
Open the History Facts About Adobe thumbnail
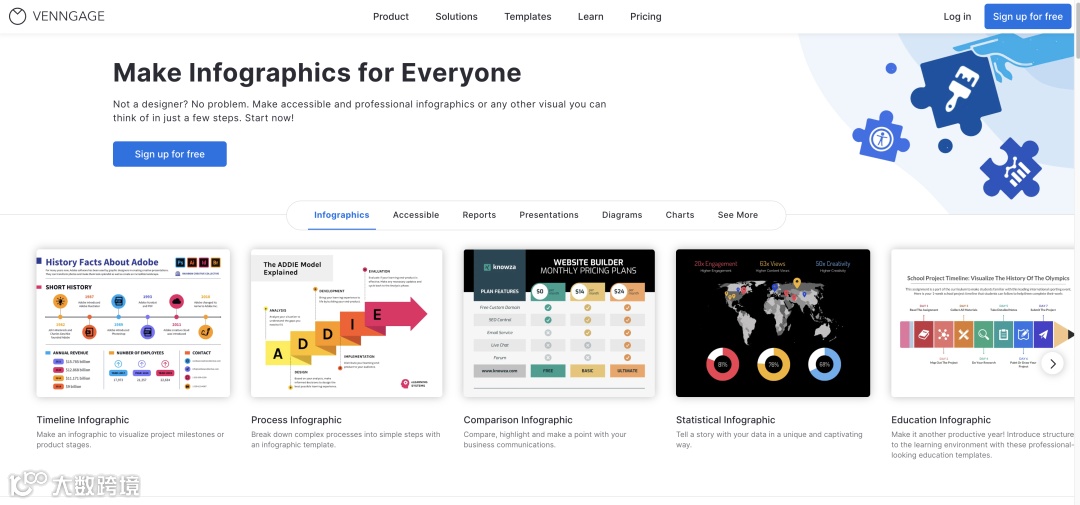coord(133,323)
